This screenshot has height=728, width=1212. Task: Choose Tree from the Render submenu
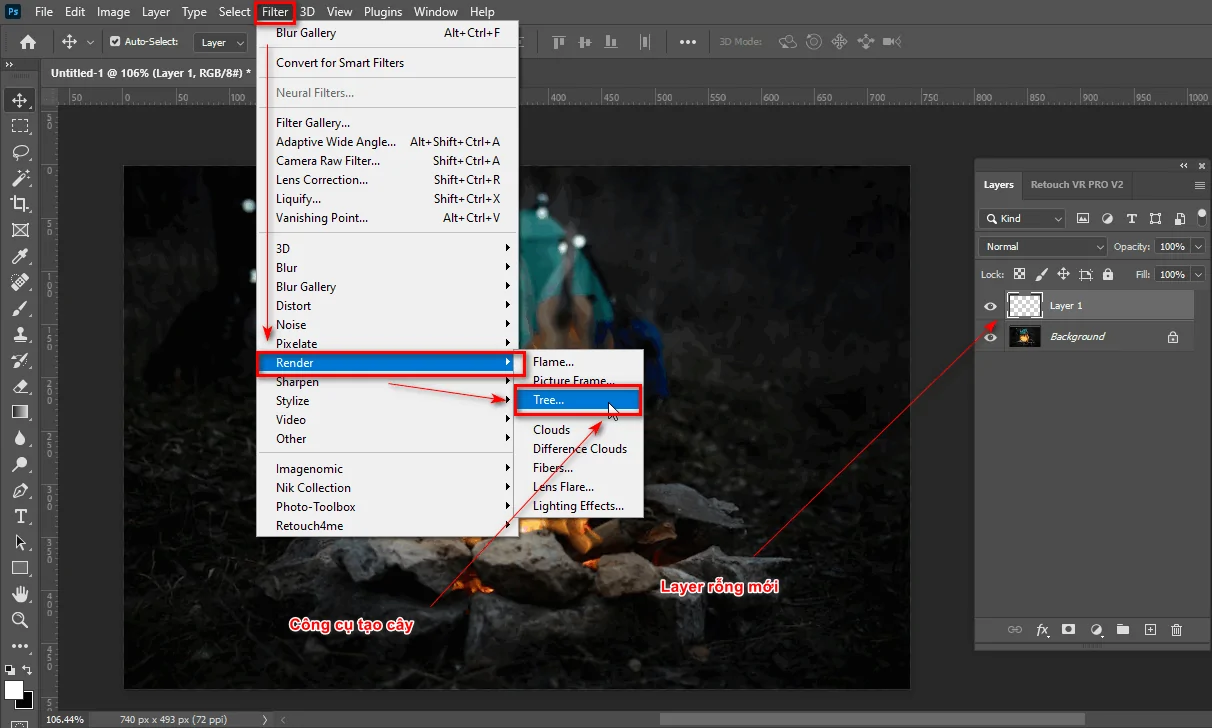[549, 399]
